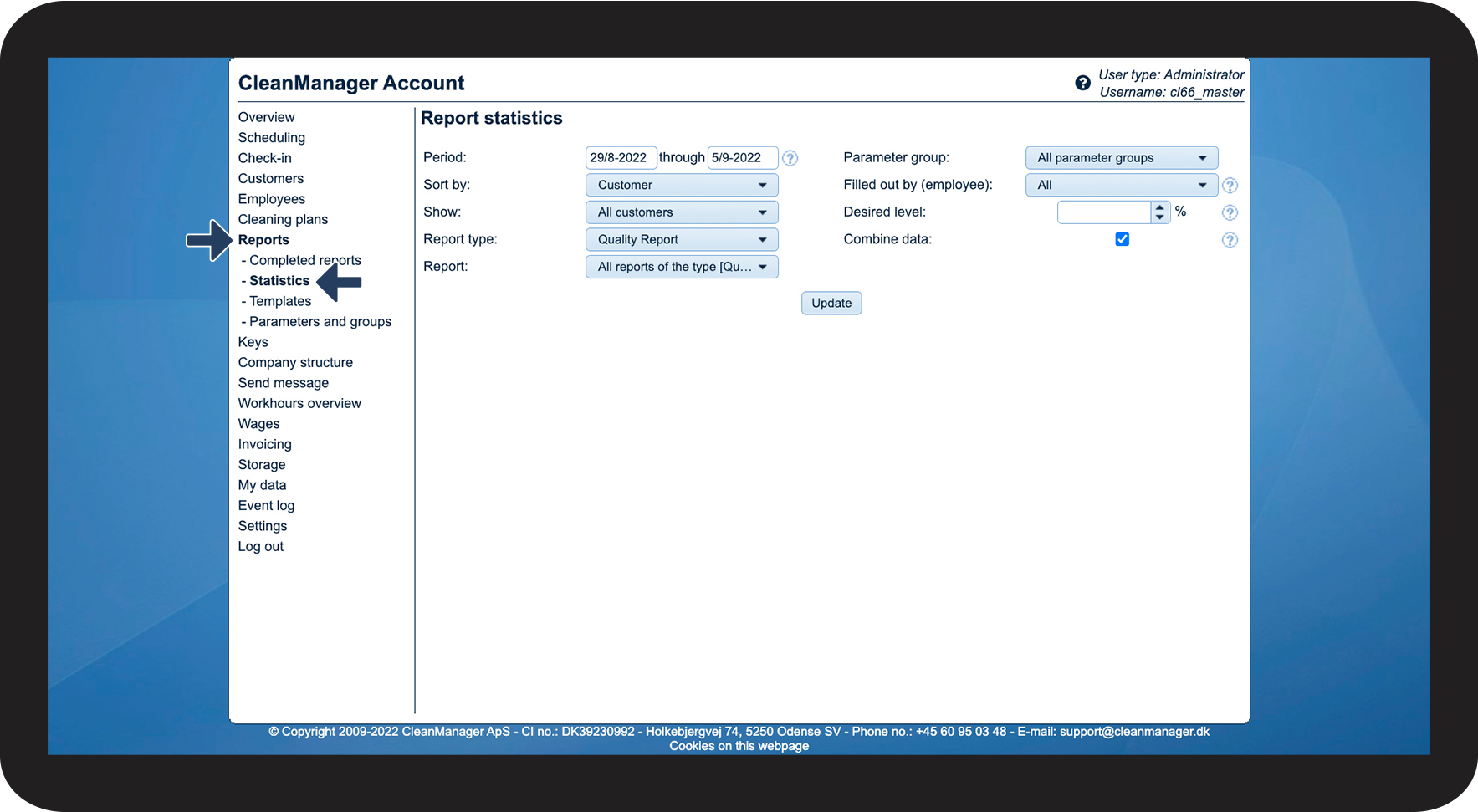Image resolution: width=1478 pixels, height=812 pixels.
Task: Click the 'Filled out by (employee):' label
Action: point(918,185)
